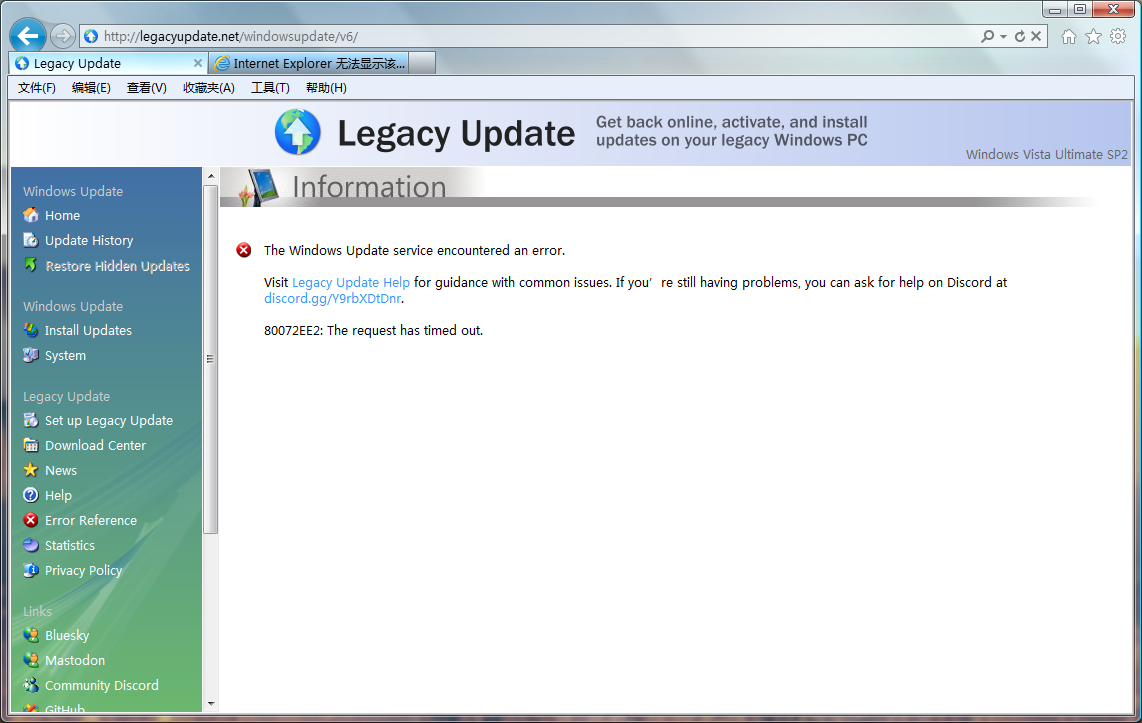The image size is (1142, 723).
Task: Click the browser back arrow button
Action: 28,36
